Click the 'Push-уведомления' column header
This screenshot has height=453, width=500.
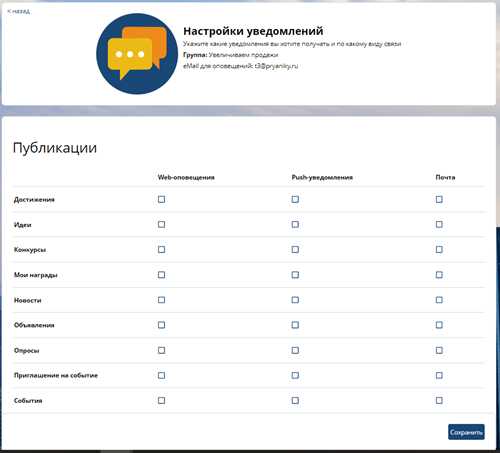pos(322,177)
